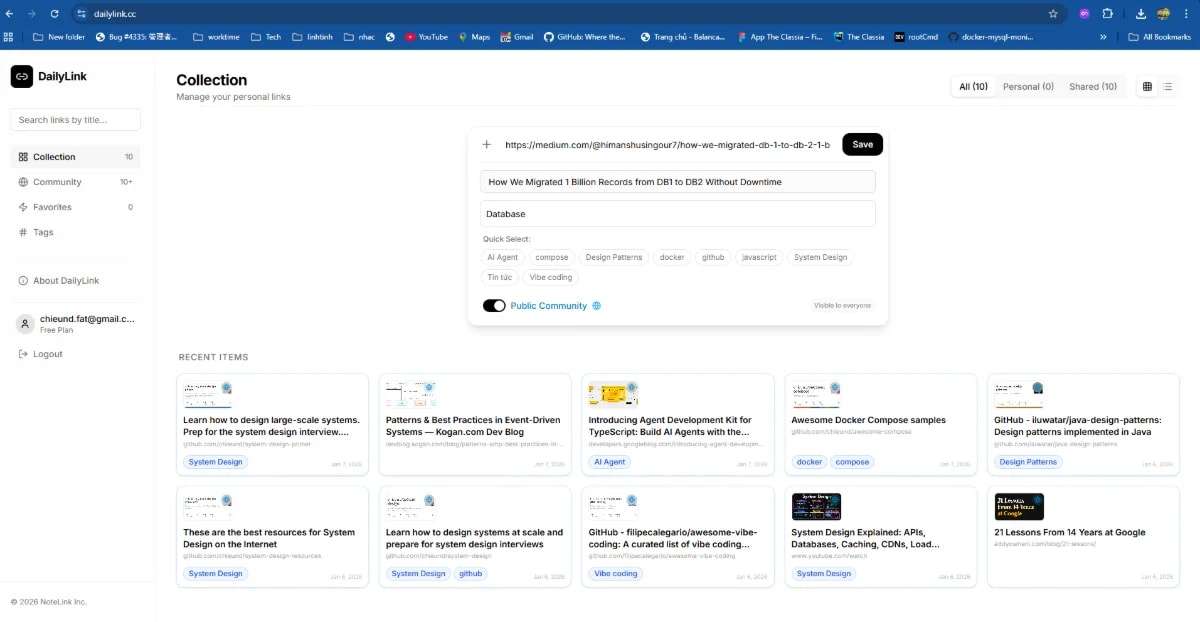
Task: Click the Logout icon in sidebar
Action: [23, 353]
